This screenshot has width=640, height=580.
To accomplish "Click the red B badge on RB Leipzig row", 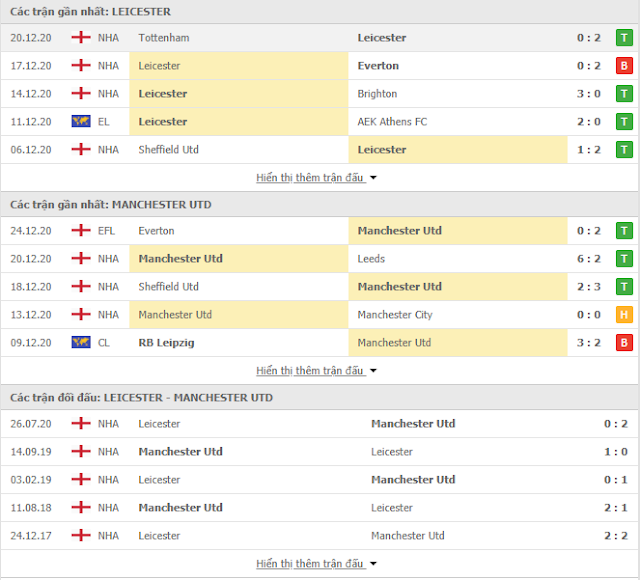I will click(x=624, y=343).
